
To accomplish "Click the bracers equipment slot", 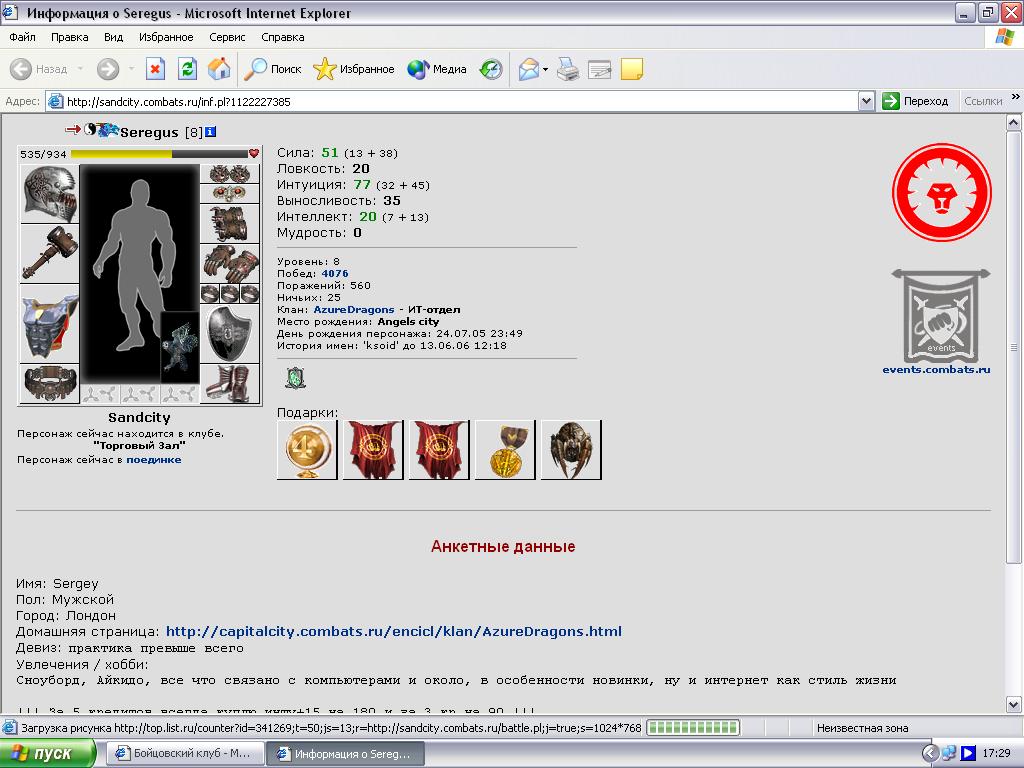I will pos(229,223).
